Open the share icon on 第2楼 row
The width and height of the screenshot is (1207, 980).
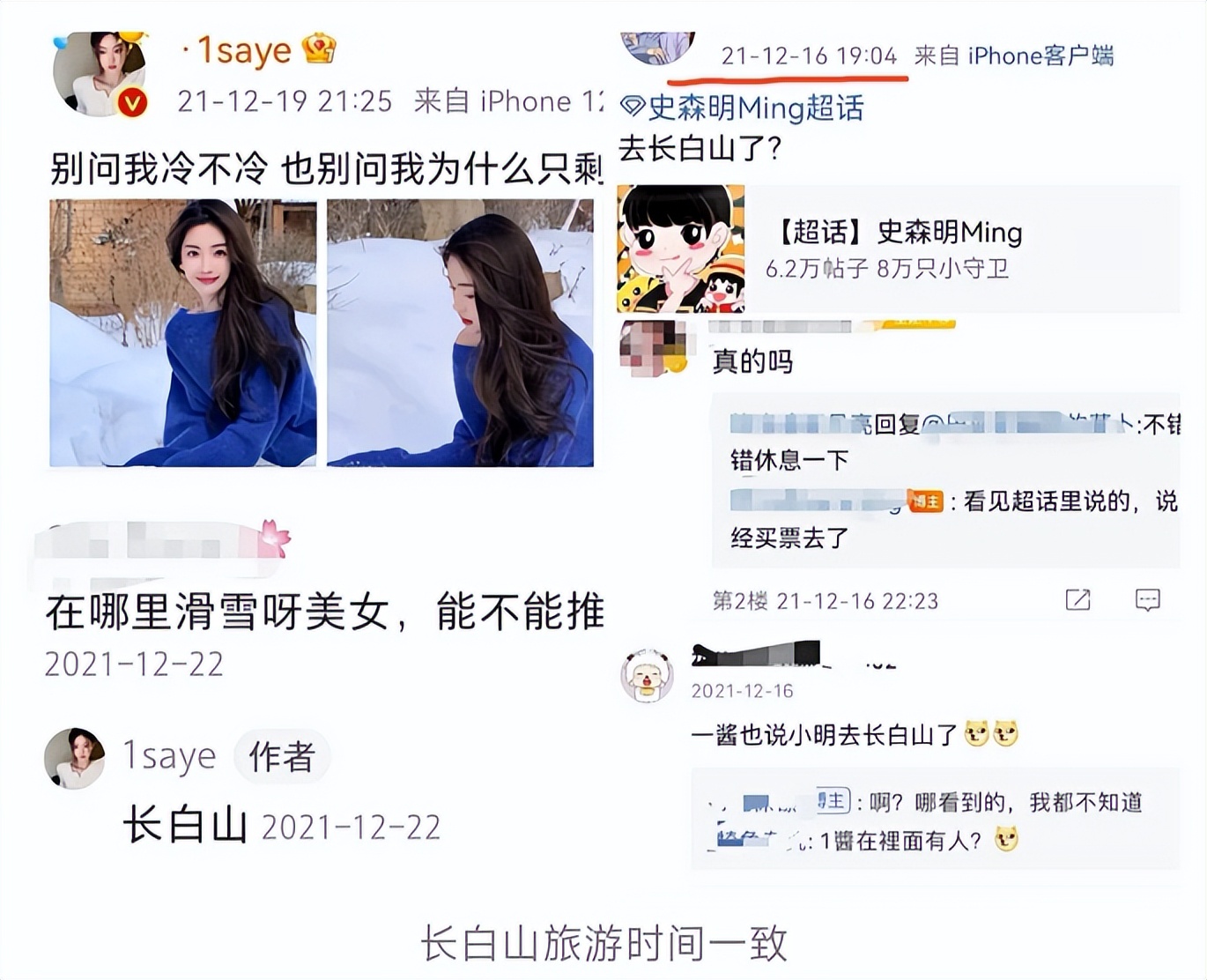(x=1077, y=600)
